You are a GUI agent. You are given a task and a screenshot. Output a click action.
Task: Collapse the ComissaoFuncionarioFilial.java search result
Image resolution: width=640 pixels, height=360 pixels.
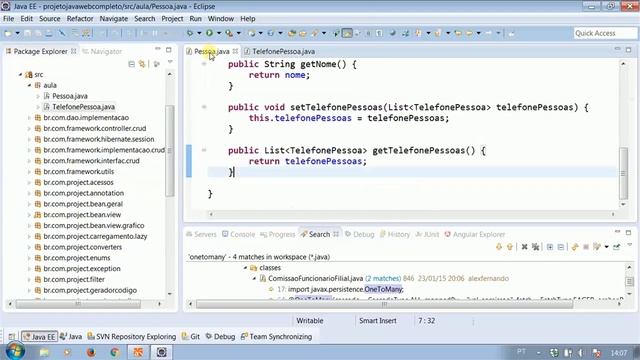tap(254, 279)
